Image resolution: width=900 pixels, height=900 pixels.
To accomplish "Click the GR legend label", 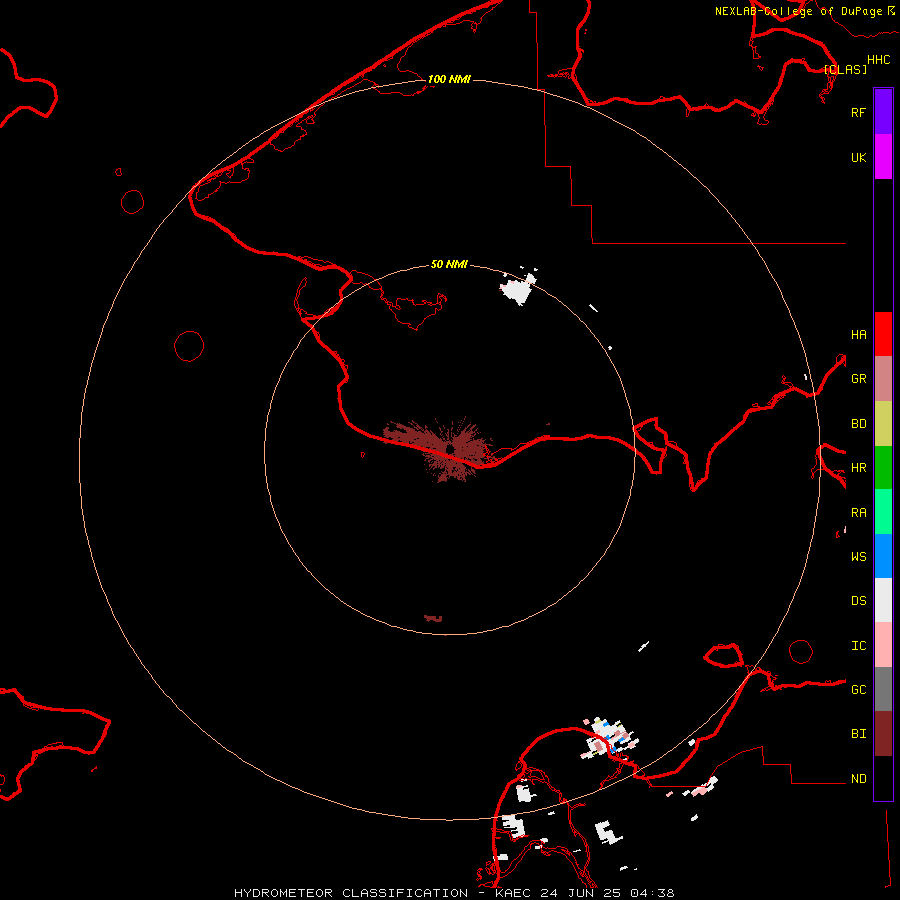I will pyautogui.click(x=858, y=378).
